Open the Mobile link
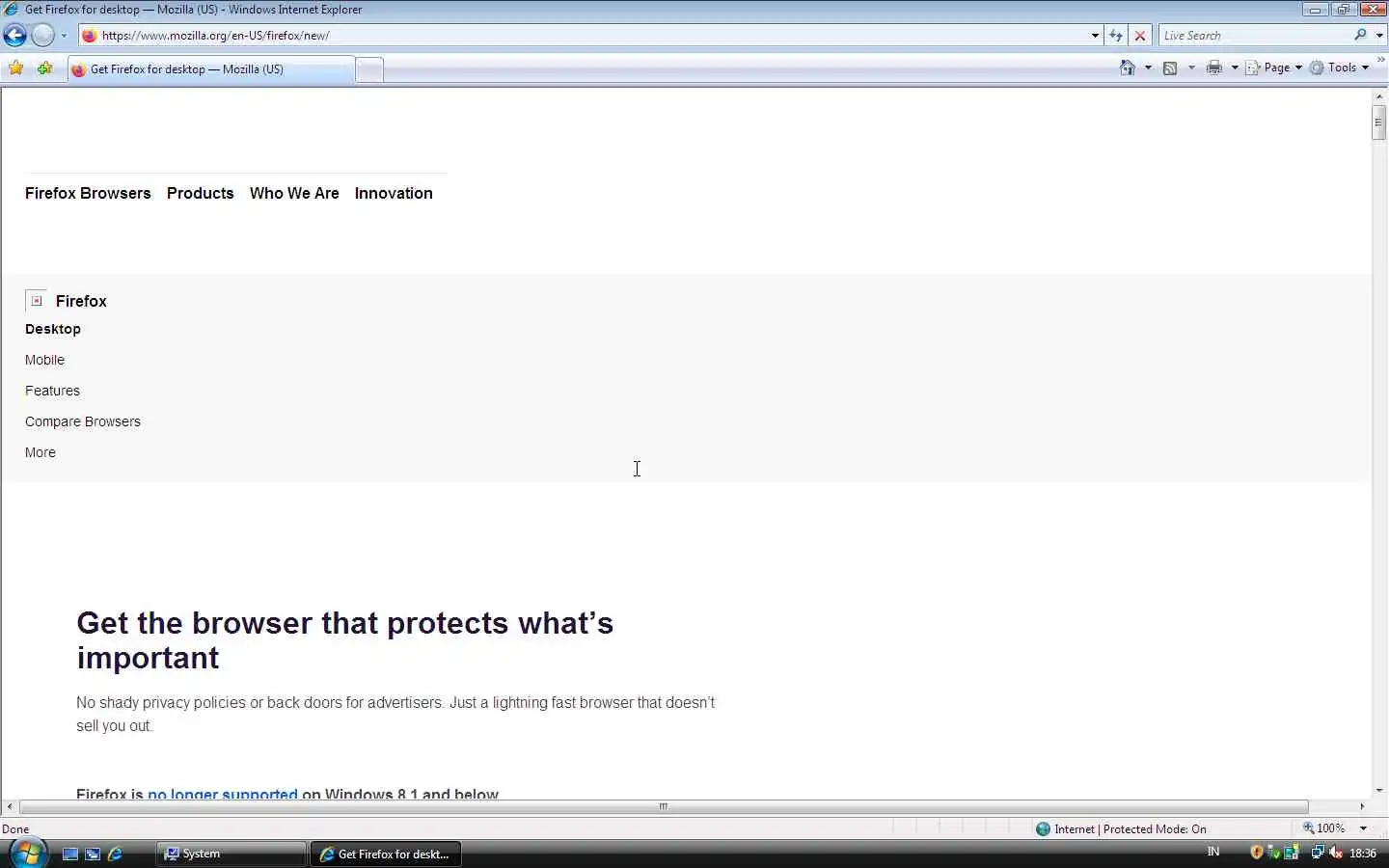This screenshot has height=868, width=1389. pos(44,360)
